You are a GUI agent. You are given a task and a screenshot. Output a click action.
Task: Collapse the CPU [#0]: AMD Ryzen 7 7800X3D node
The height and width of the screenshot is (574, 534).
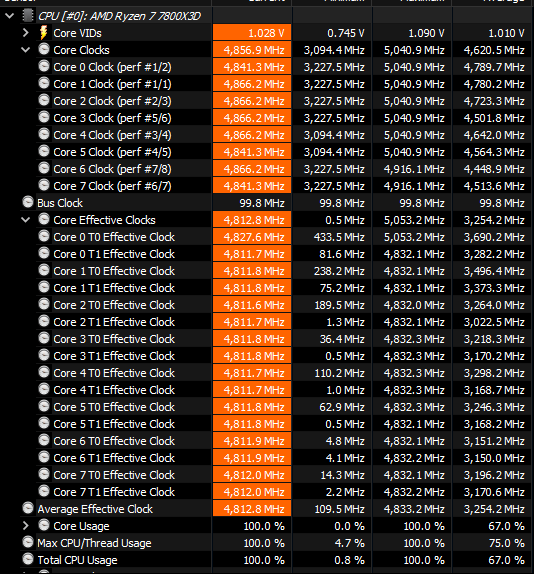tap(10, 16)
